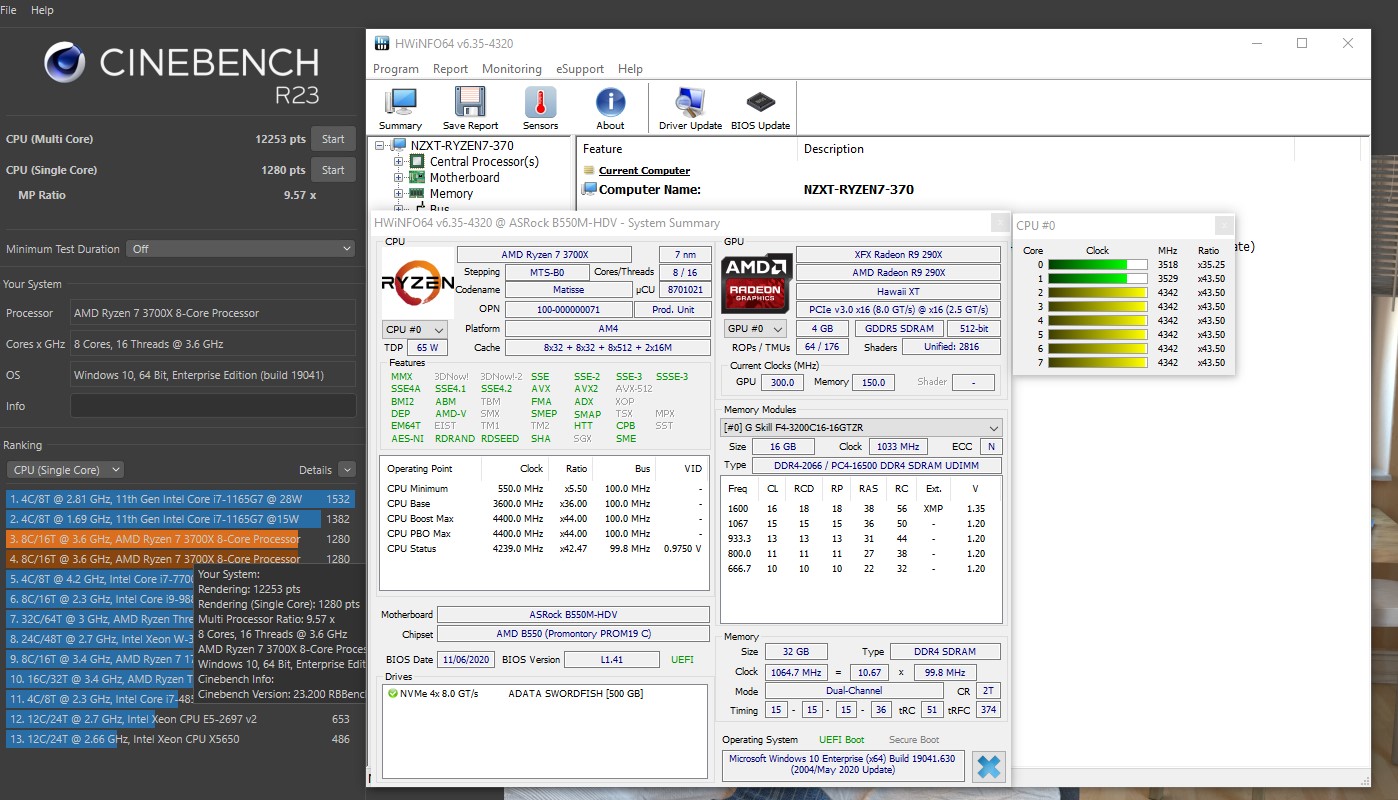Click the Feature column header
The width and height of the screenshot is (1398, 800).
coord(602,149)
